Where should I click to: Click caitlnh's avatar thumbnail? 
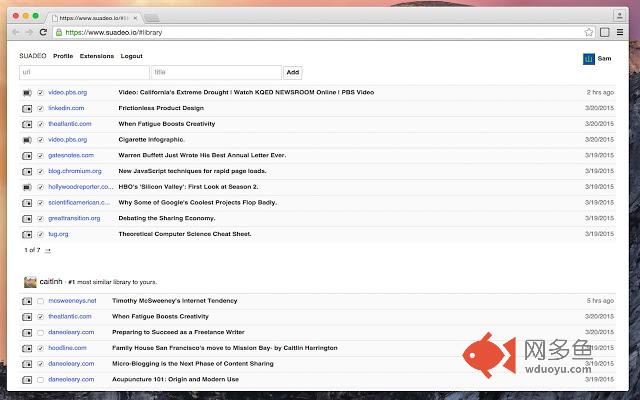point(30,282)
